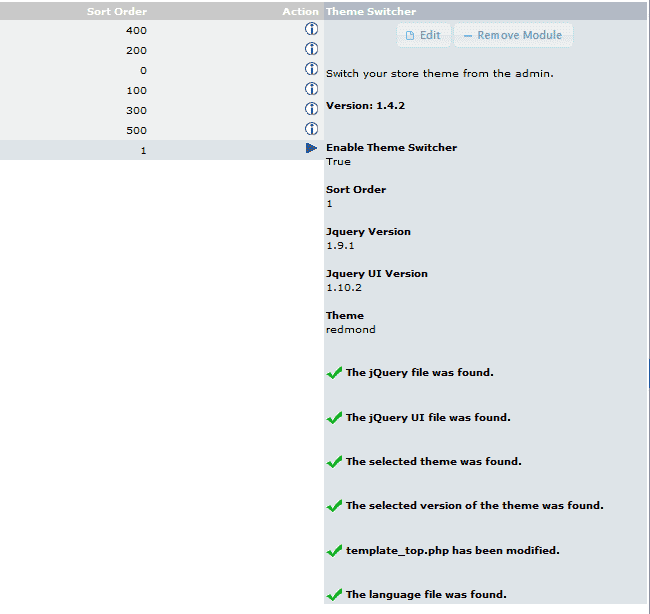The width and height of the screenshot is (650, 614).
Task: Click checkmark beside selected version of theme found
Action: pyautogui.click(x=334, y=506)
